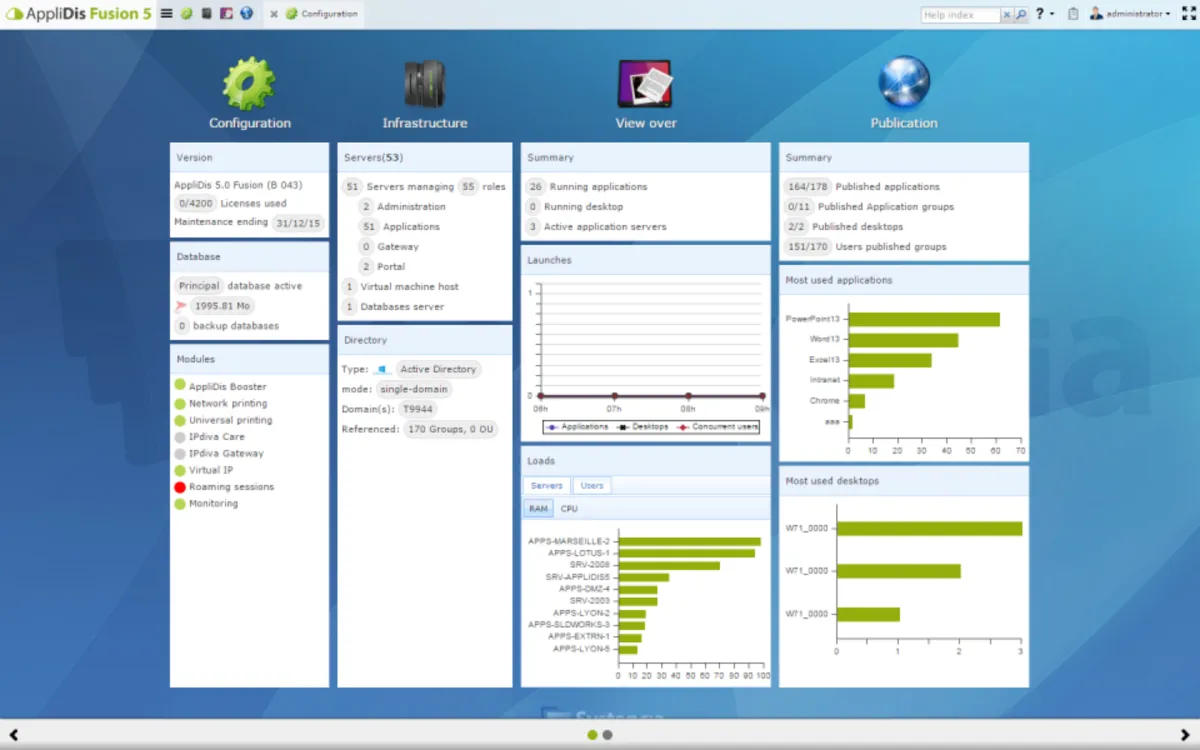Open the large Infrastructure server icon

click(x=425, y=84)
